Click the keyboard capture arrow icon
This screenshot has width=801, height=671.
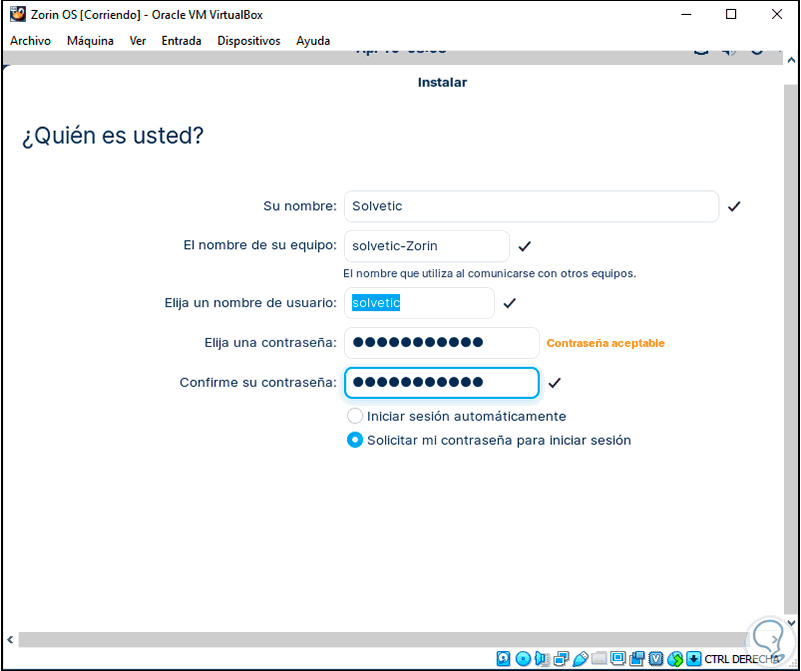[693, 658]
